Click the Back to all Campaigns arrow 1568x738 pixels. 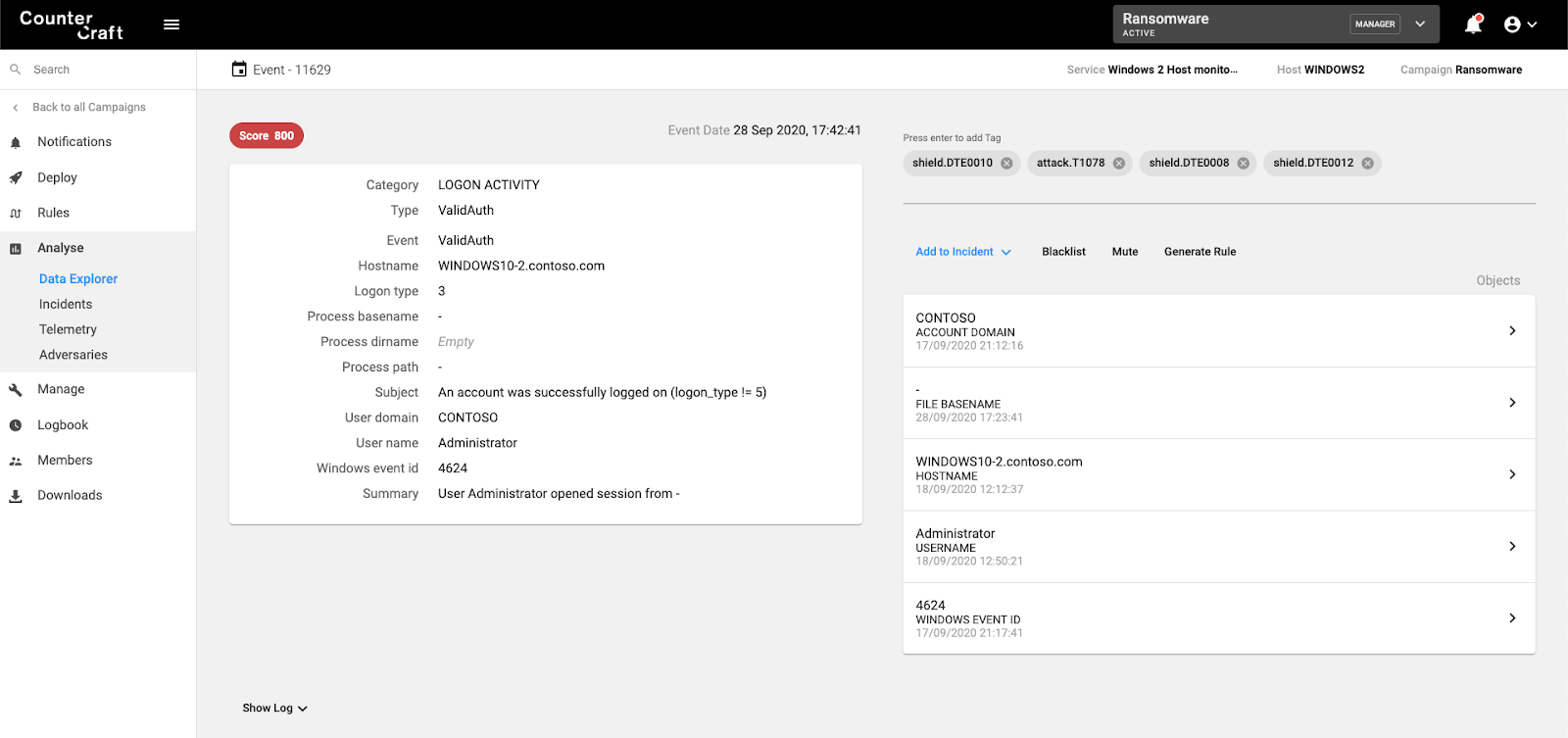16,108
